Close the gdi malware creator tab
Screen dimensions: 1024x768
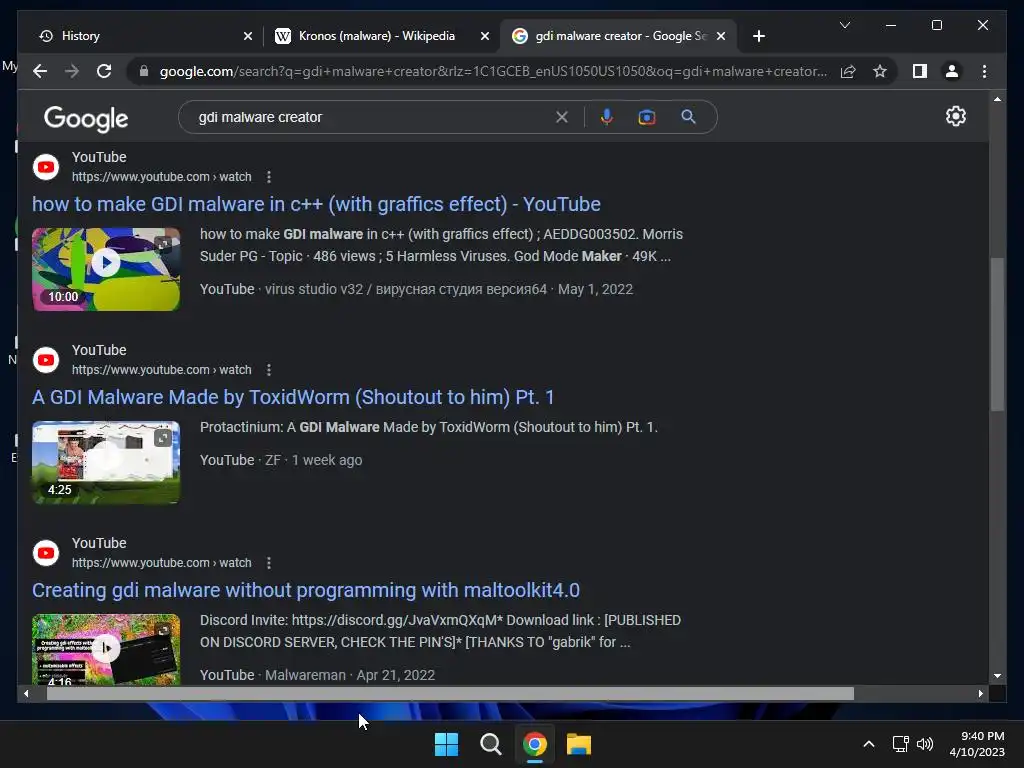(721, 36)
